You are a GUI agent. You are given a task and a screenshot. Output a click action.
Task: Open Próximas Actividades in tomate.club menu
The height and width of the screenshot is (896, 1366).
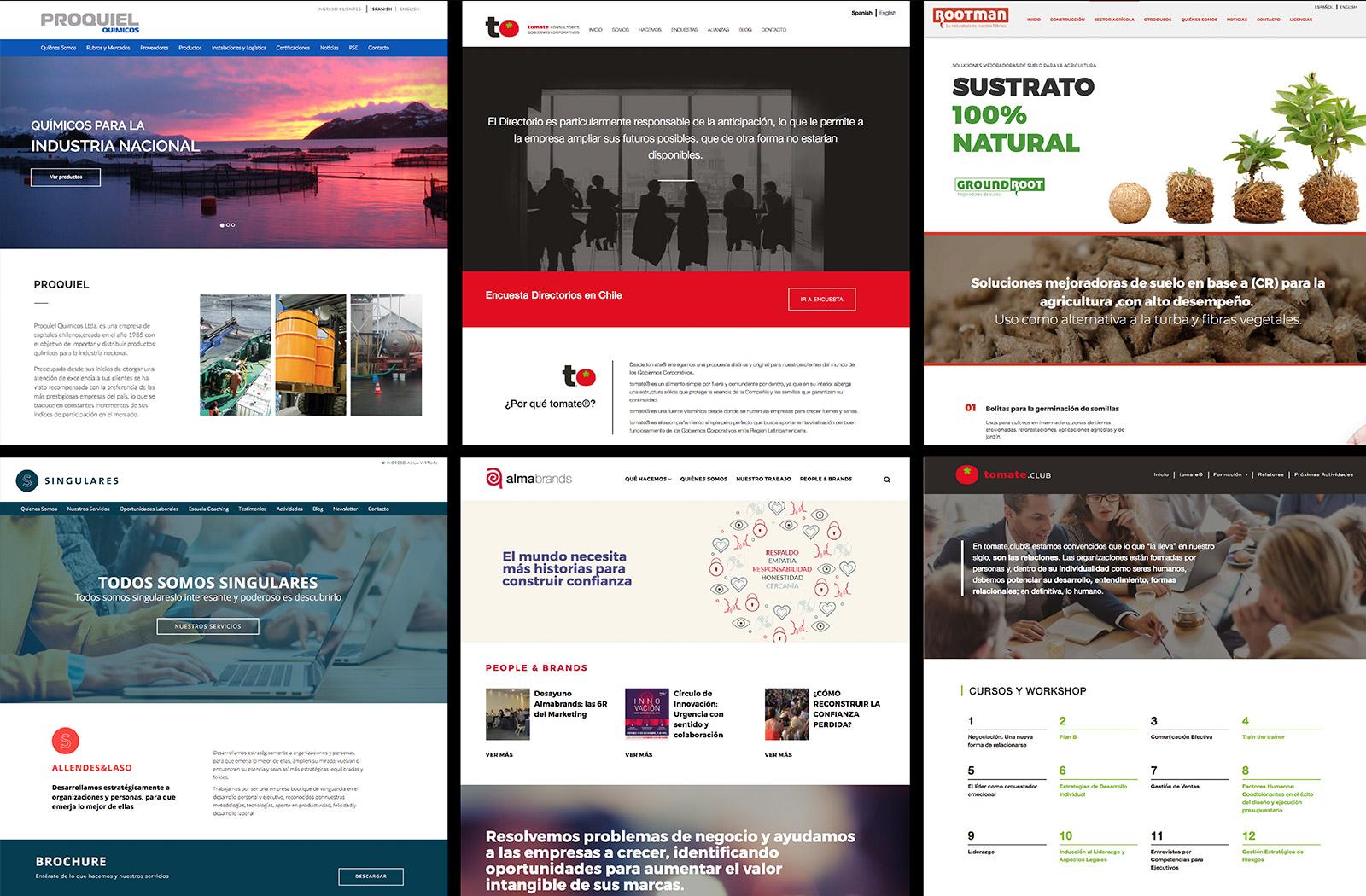pyautogui.click(x=1323, y=474)
